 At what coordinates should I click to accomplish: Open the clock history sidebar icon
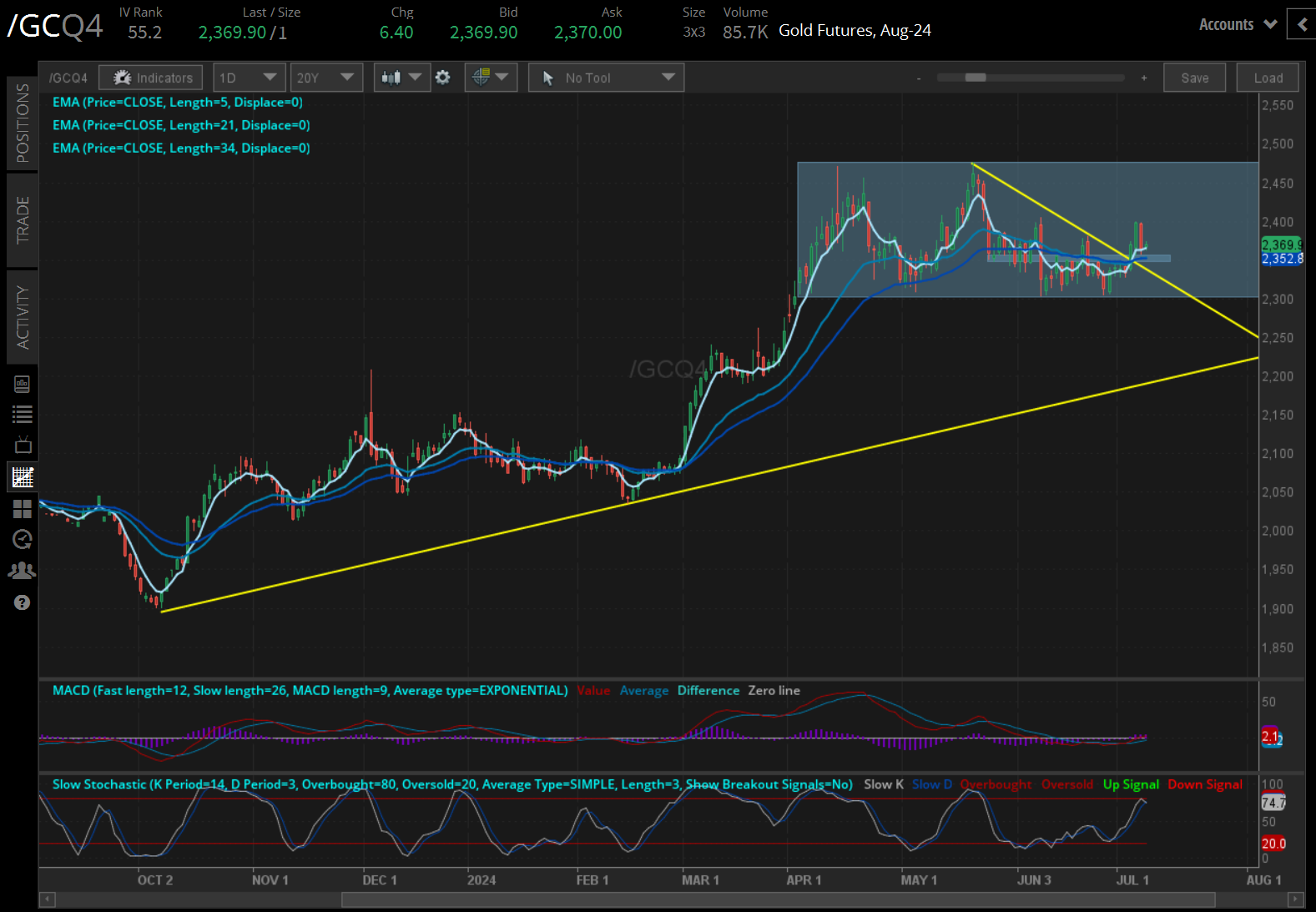pos(23,539)
